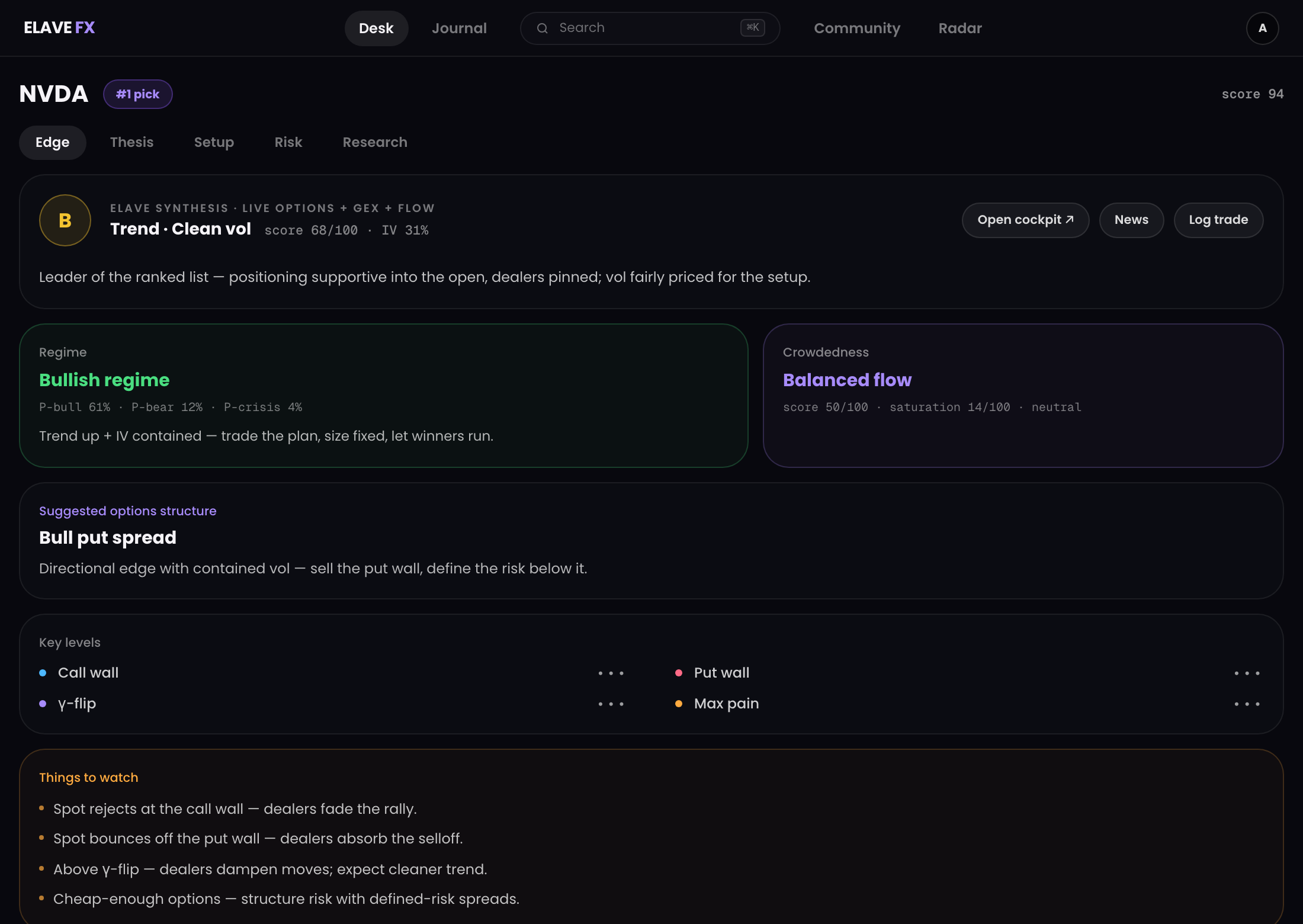1303x924 pixels.
Task: Click the blue Call wall dot
Action: click(43, 673)
